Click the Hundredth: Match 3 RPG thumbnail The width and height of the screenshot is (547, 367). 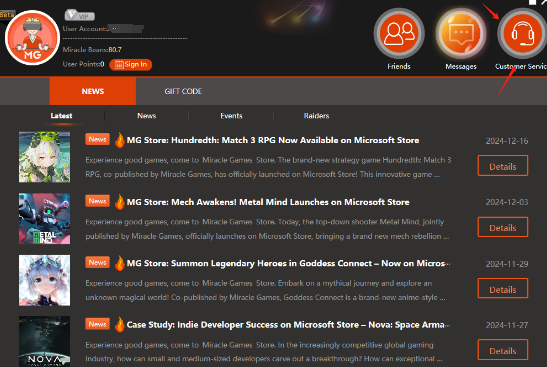[44, 157]
